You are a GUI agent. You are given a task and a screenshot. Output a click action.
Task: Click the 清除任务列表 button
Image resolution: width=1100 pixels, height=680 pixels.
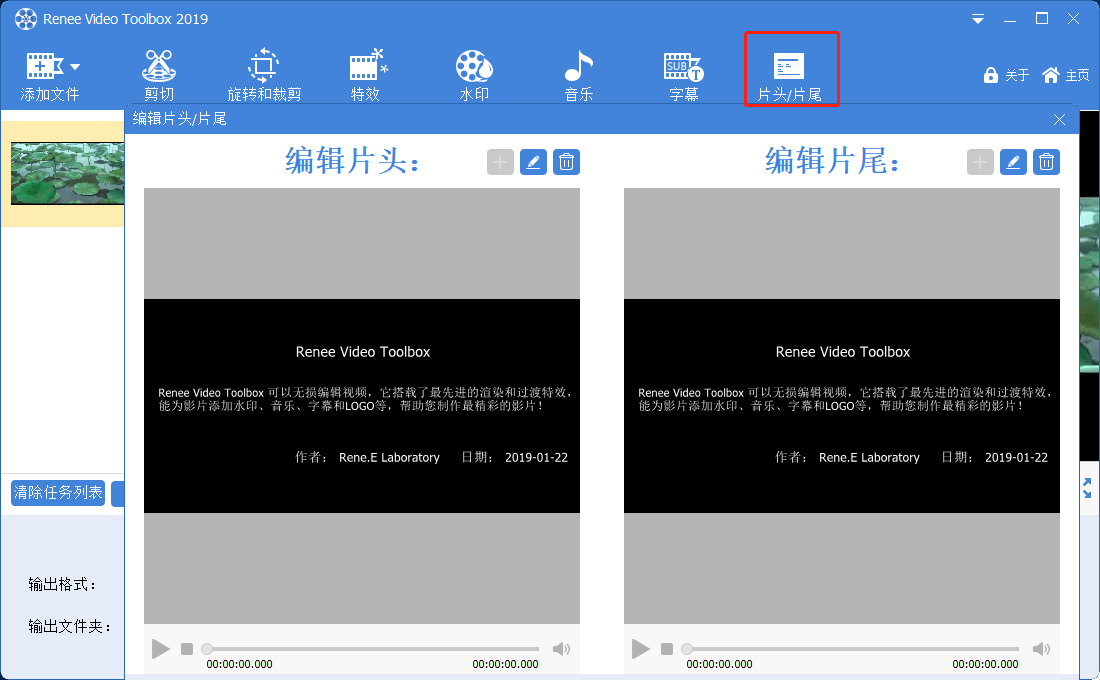[x=58, y=493]
